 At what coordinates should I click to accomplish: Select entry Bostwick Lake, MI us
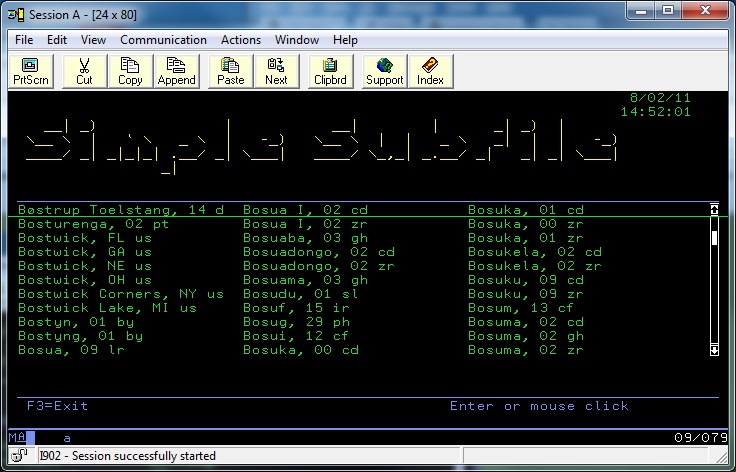pyautogui.click(x=107, y=308)
